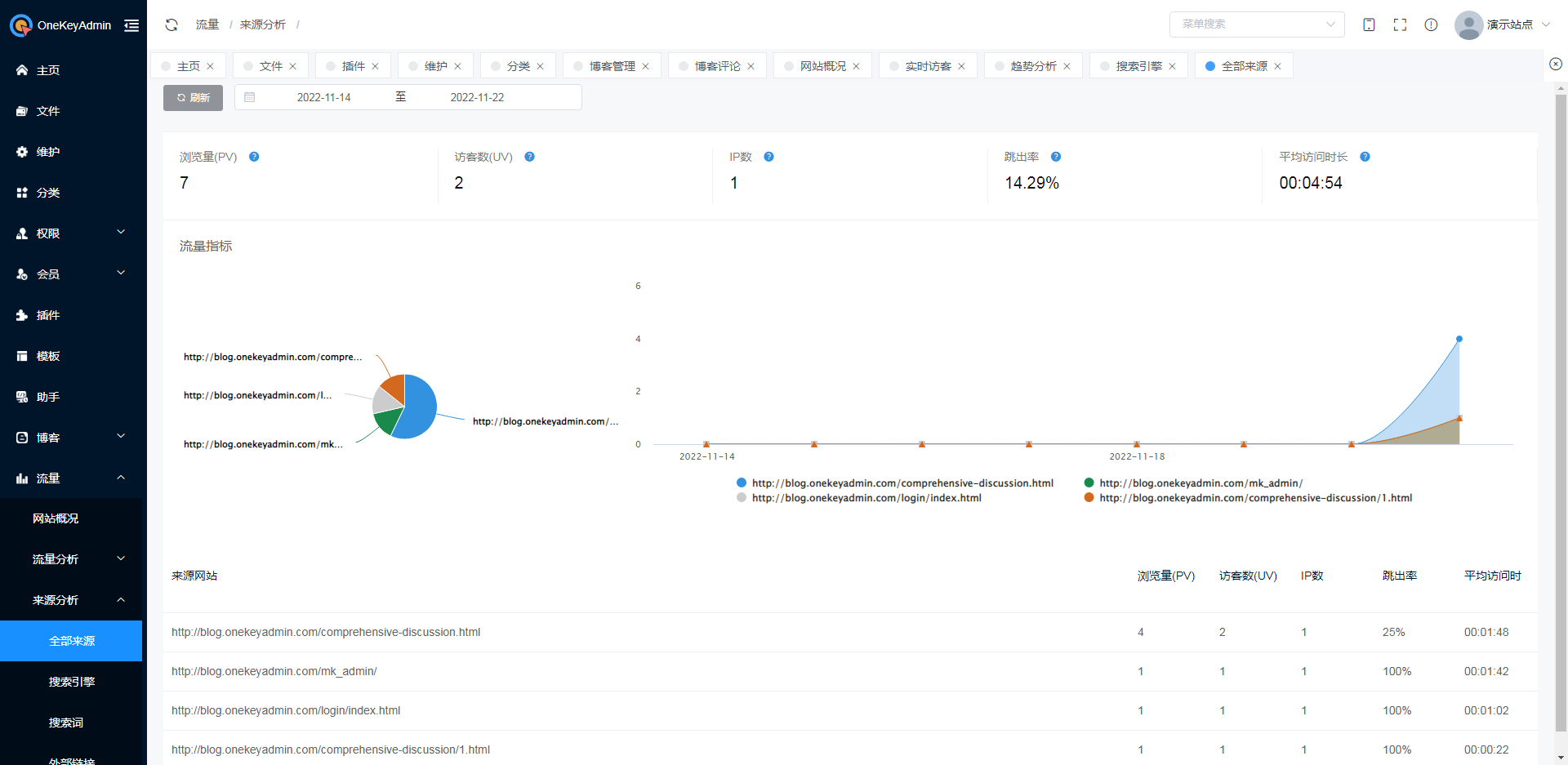This screenshot has width=1568, height=765.
Task: Toggle legend for comprehensive-discussion/1.html series
Action: (x=1248, y=498)
